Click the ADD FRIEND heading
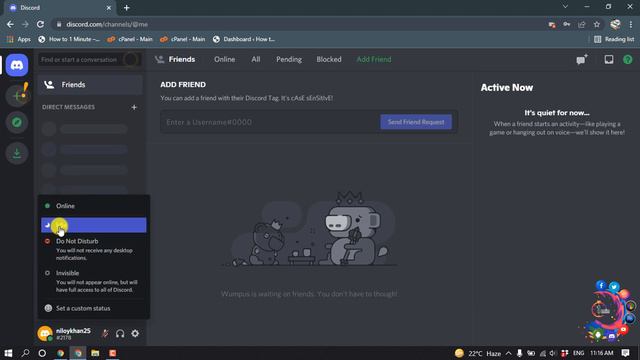The image size is (640, 360). tap(183, 84)
